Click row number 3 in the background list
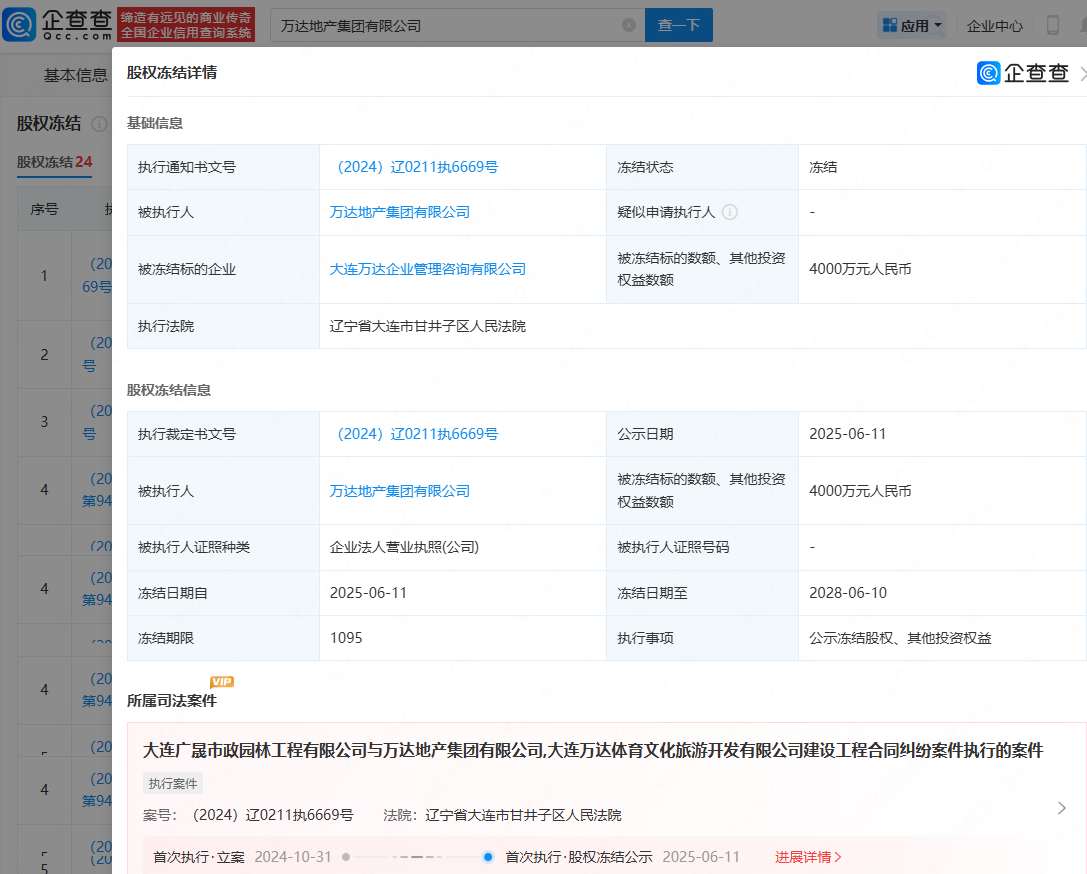 click(x=44, y=422)
